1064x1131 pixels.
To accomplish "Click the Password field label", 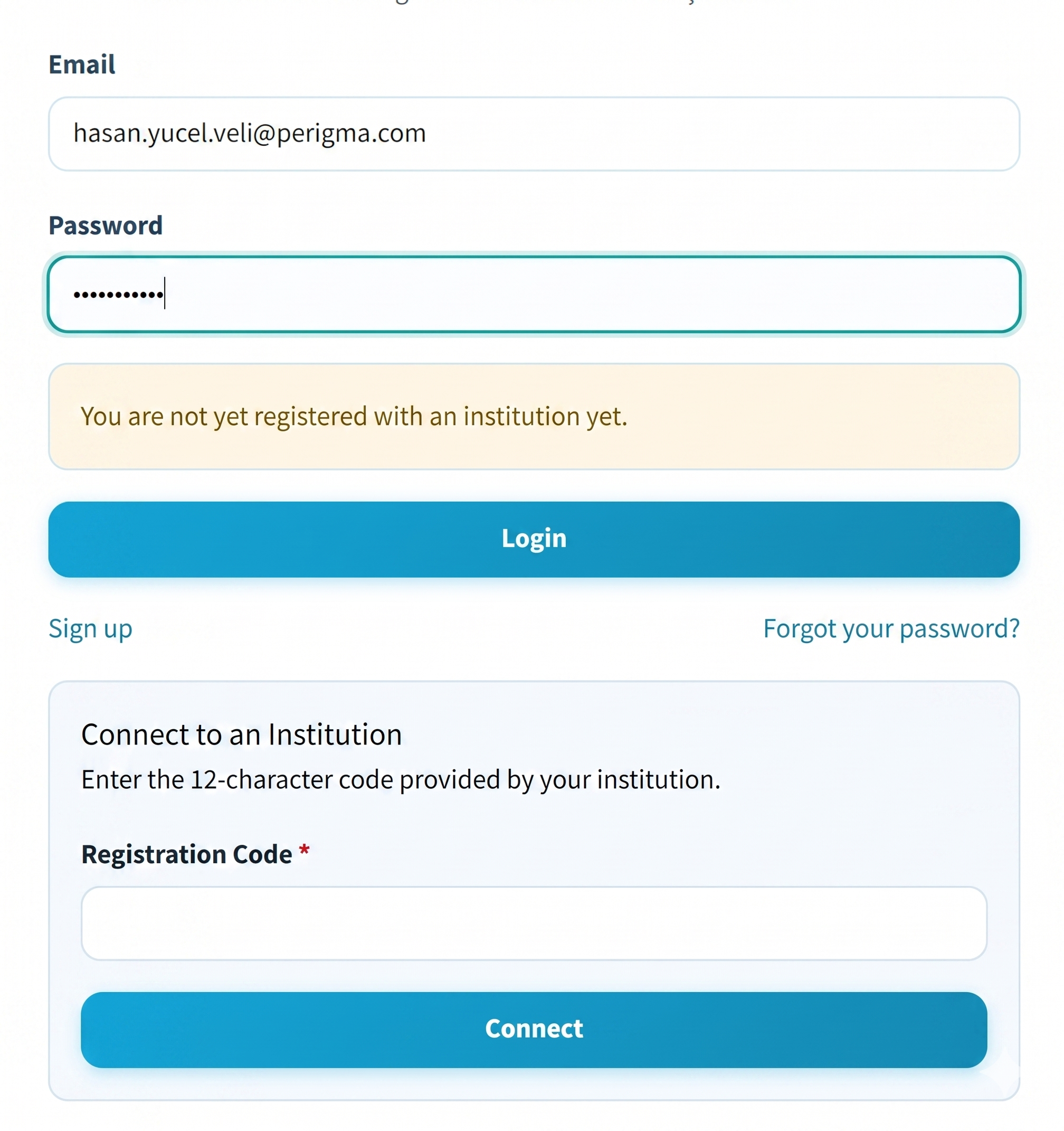I will tap(106, 225).
